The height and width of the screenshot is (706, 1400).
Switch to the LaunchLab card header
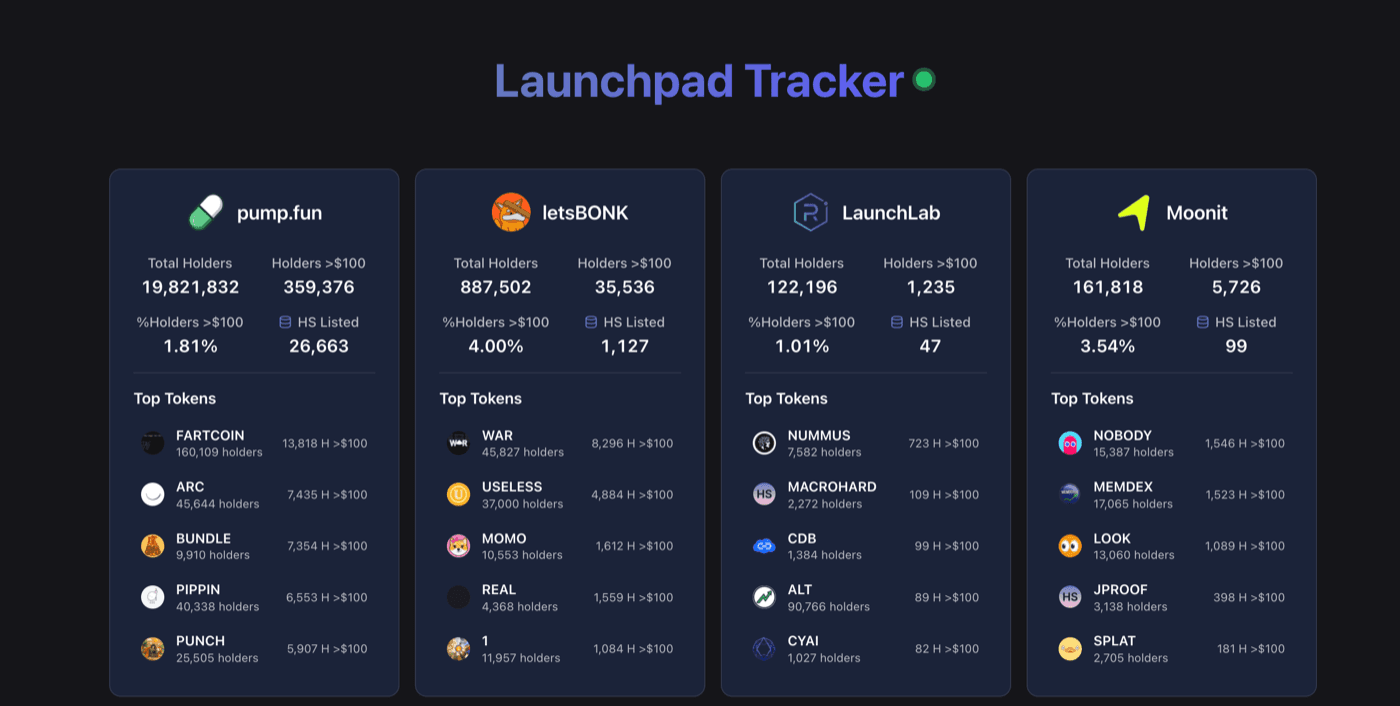865,212
